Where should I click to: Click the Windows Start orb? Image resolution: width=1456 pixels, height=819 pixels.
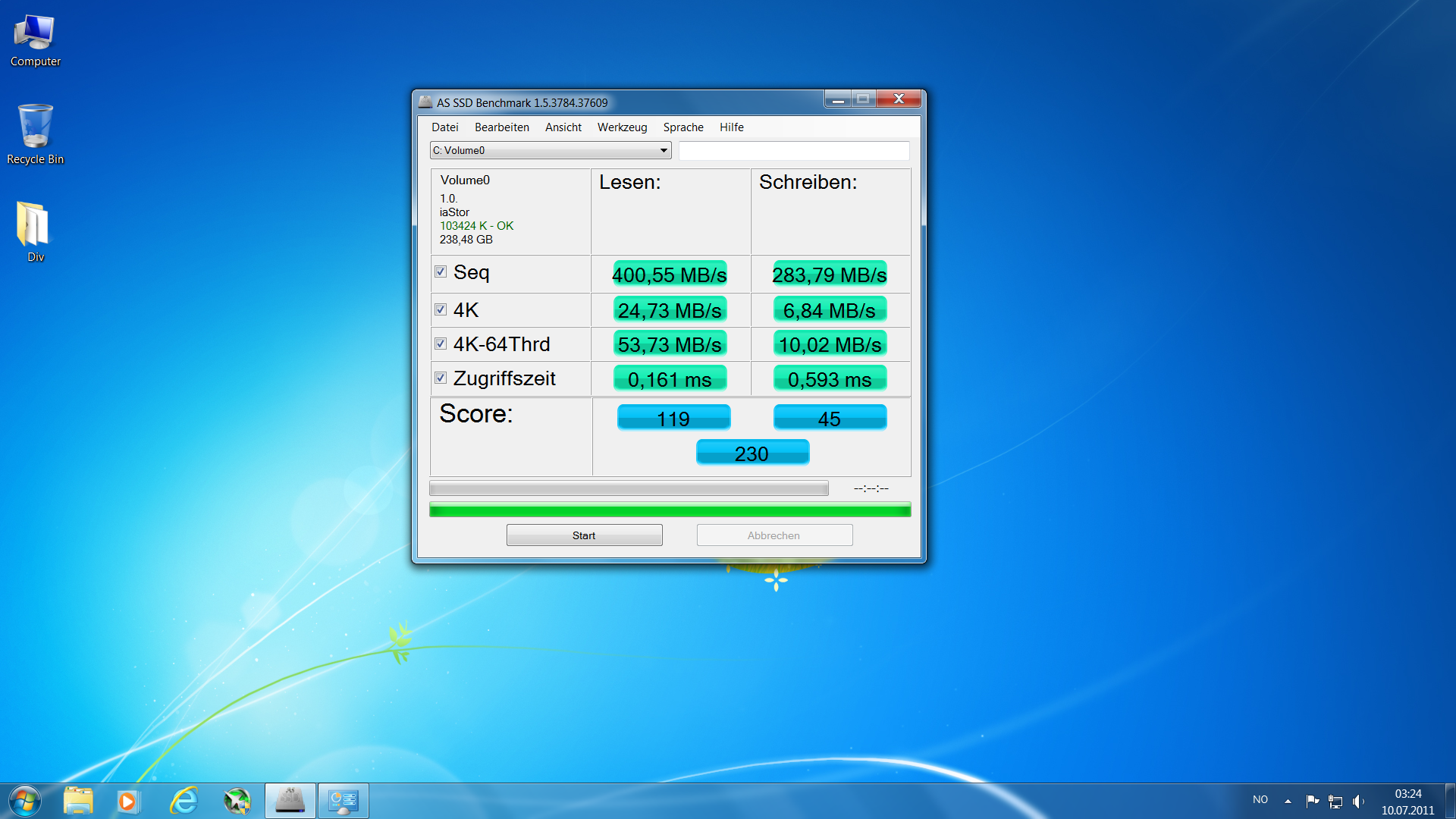pyautogui.click(x=24, y=801)
